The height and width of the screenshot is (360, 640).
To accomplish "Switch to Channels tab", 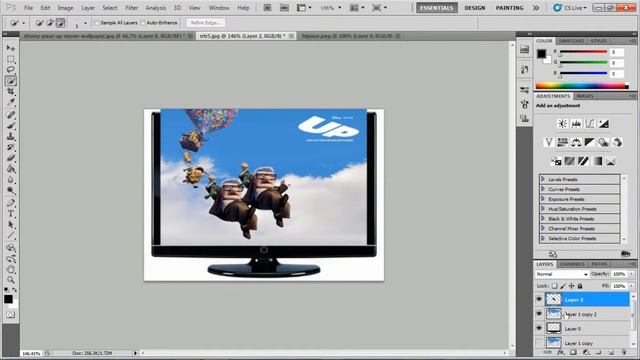I will pos(572,264).
